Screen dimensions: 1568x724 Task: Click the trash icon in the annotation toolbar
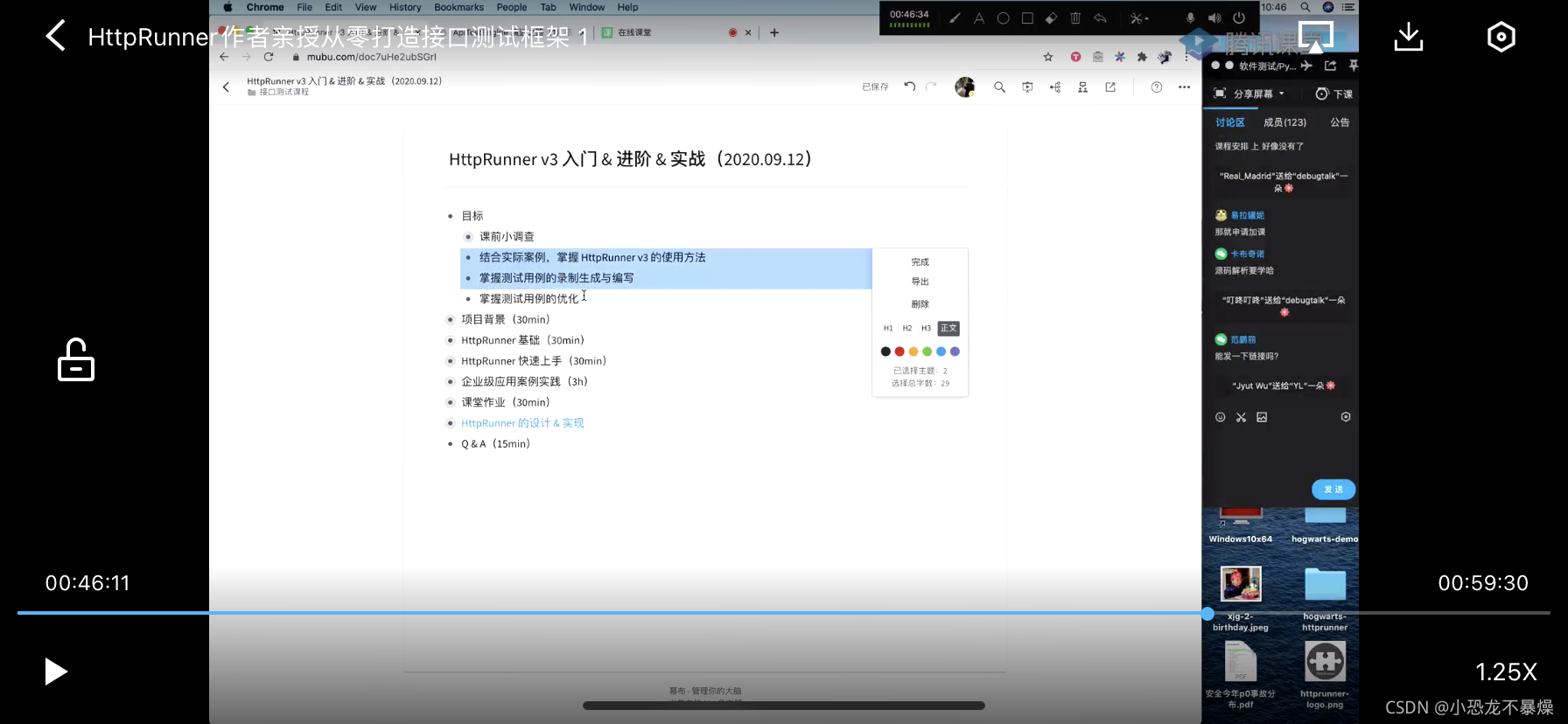(1075, 17)
